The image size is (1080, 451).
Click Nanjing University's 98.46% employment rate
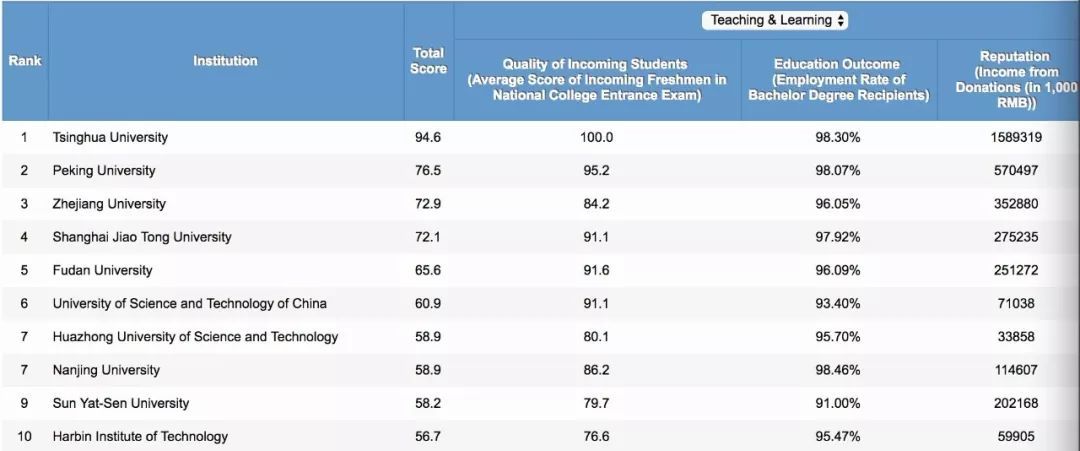[838, 370]
